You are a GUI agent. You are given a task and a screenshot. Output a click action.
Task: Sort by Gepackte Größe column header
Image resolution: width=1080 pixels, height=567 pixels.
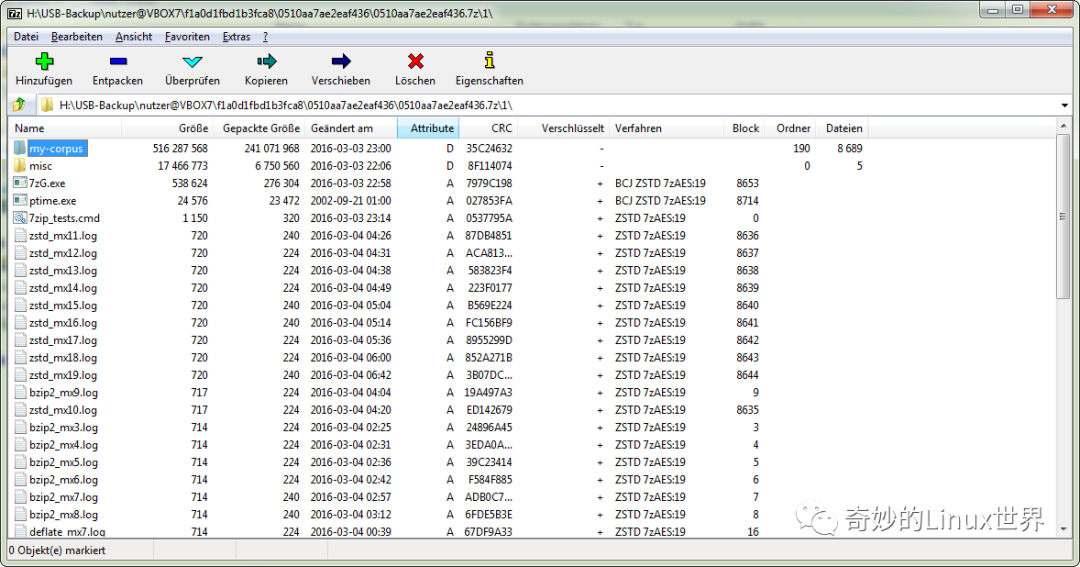click(259, 128)
